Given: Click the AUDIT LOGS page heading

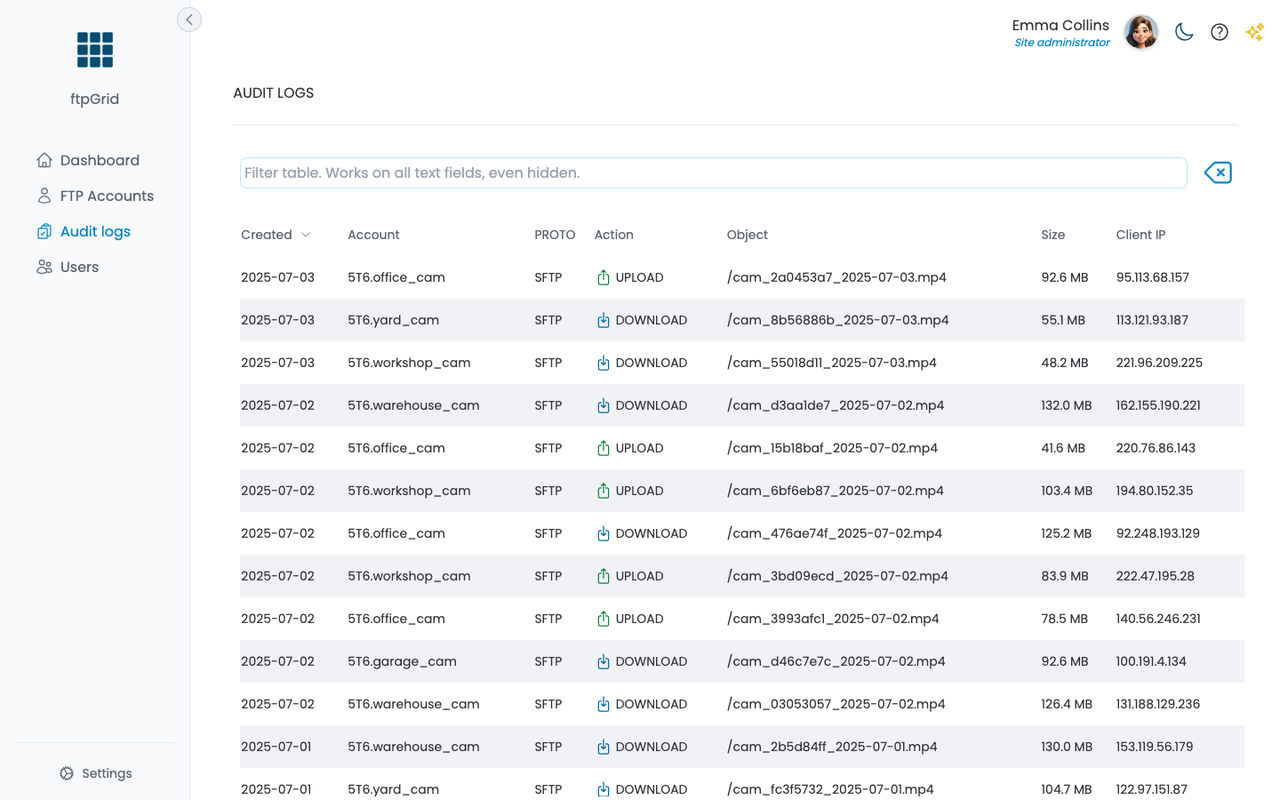Looking at the screenshot, I should point(273,93).
